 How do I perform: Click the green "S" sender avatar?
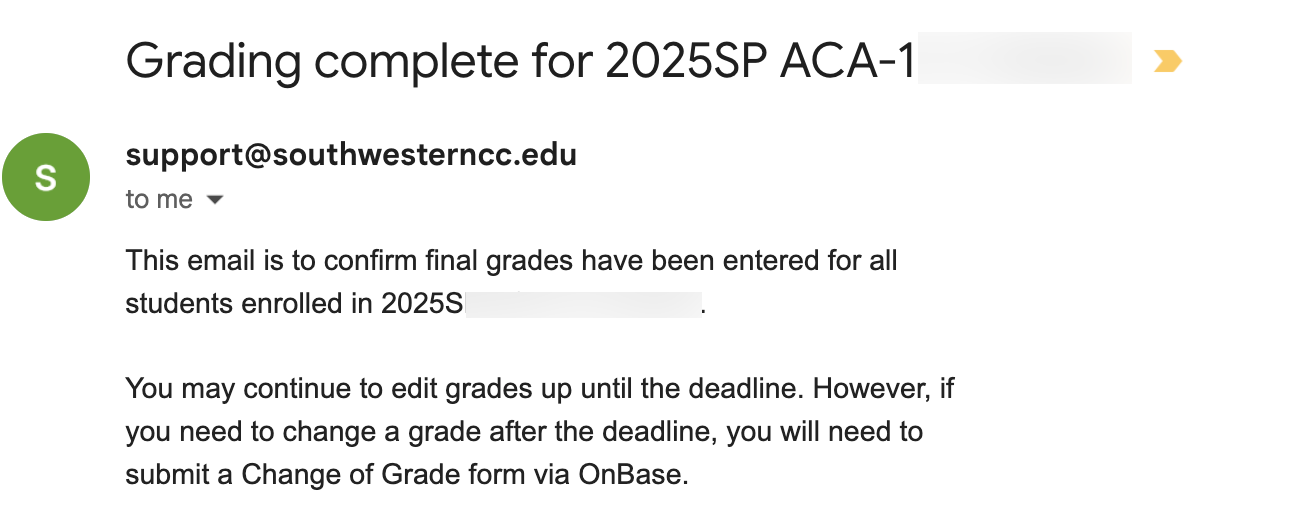[x=46, y=177]
